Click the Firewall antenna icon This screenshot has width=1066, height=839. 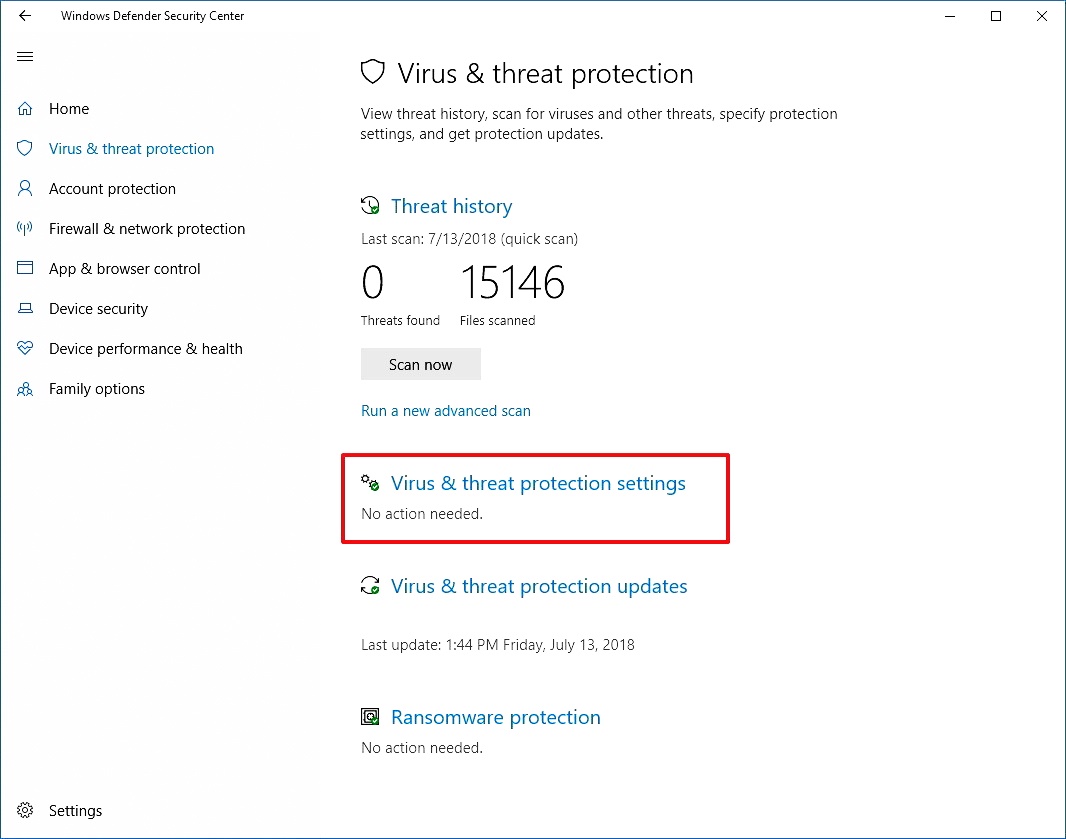pyautogui.click(x=25, y=228)
